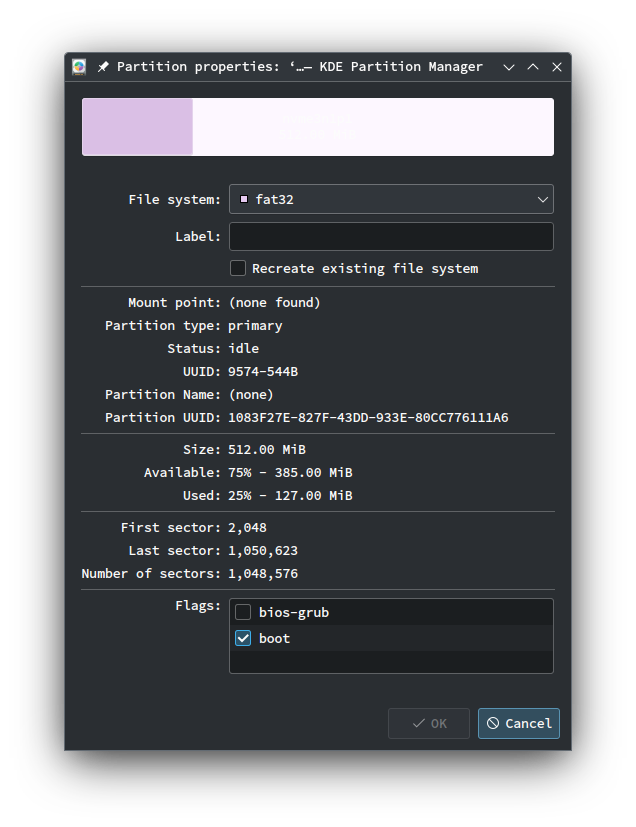Screen dimensions: 636x827
Task: Check the bios-grub flag
Action: pyautogui.click(x=243, y=612)
